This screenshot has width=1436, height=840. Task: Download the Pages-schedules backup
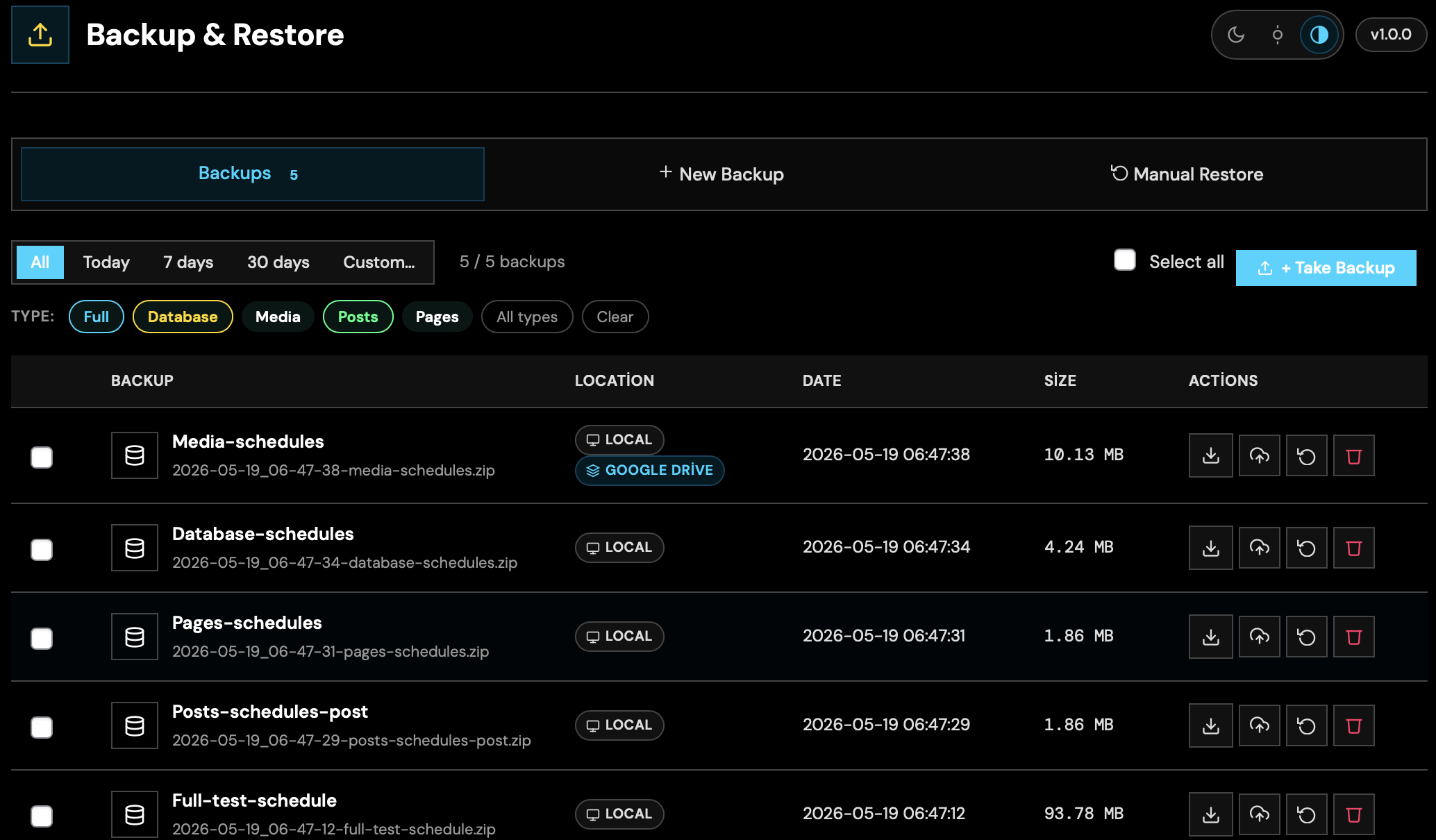tap(1211, 637)
